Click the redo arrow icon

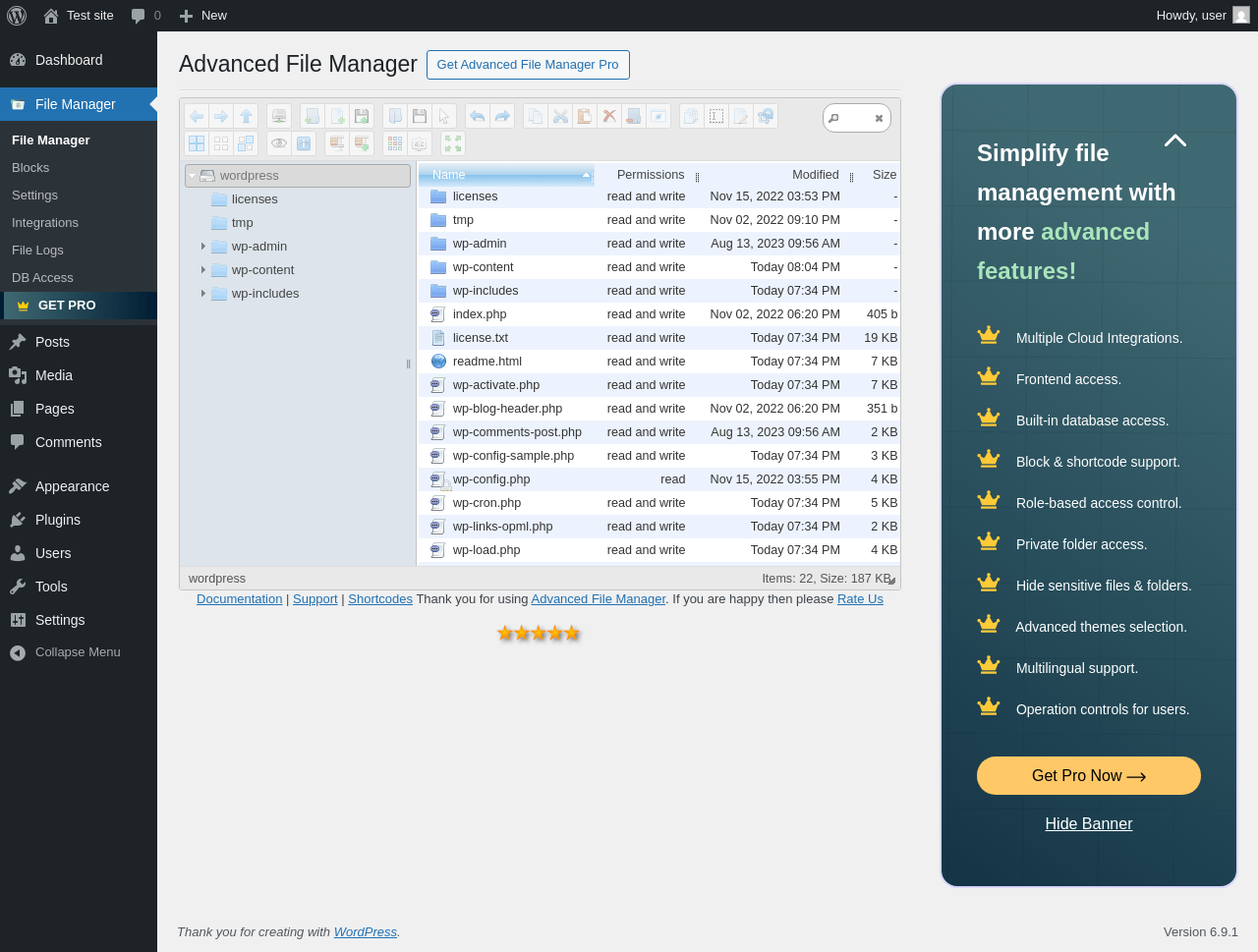[502, 116]
